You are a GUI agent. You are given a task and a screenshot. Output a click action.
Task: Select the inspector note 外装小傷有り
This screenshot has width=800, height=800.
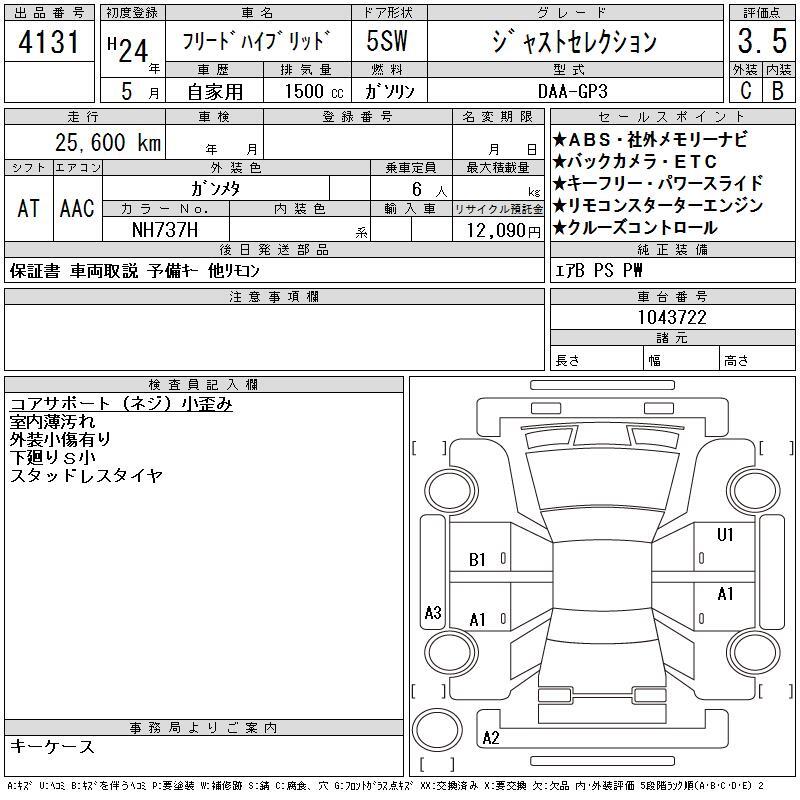[x=60, y=439]
